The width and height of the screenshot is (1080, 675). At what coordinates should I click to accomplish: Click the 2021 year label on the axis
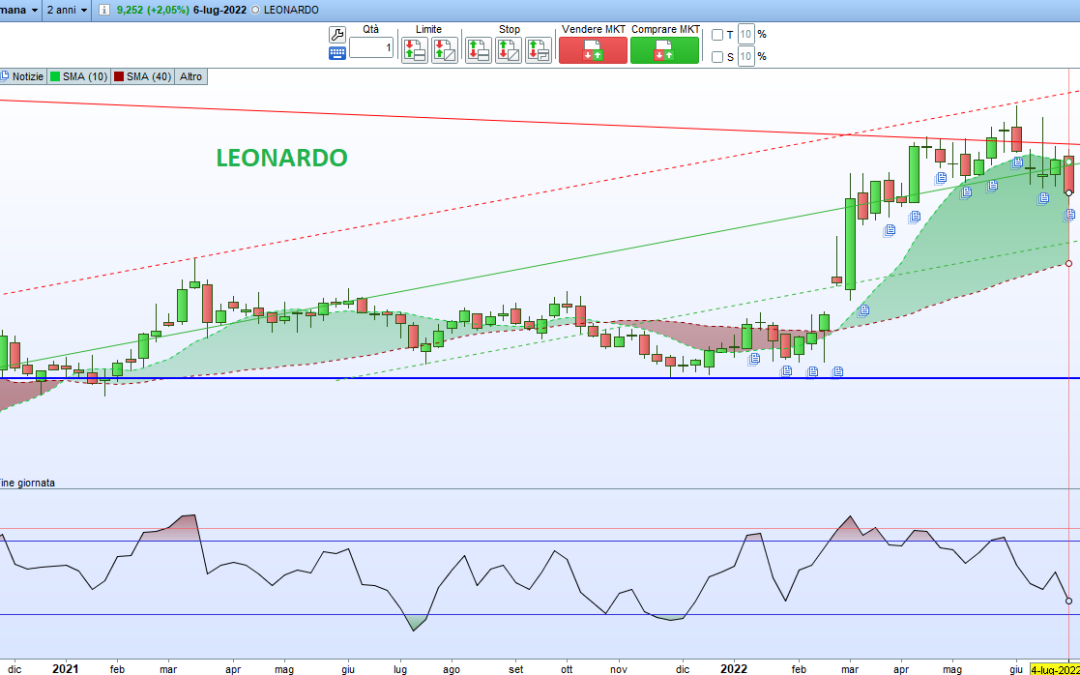pyautogui.click(x=65, y=668)
